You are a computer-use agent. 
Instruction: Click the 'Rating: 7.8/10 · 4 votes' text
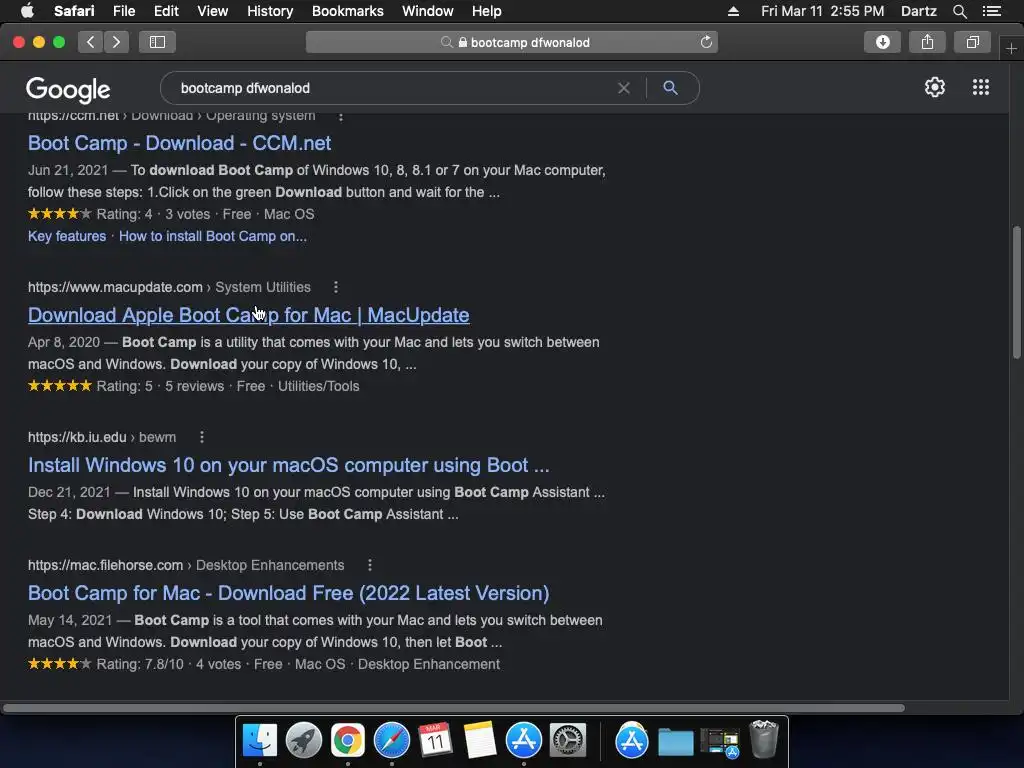[168, 664]
